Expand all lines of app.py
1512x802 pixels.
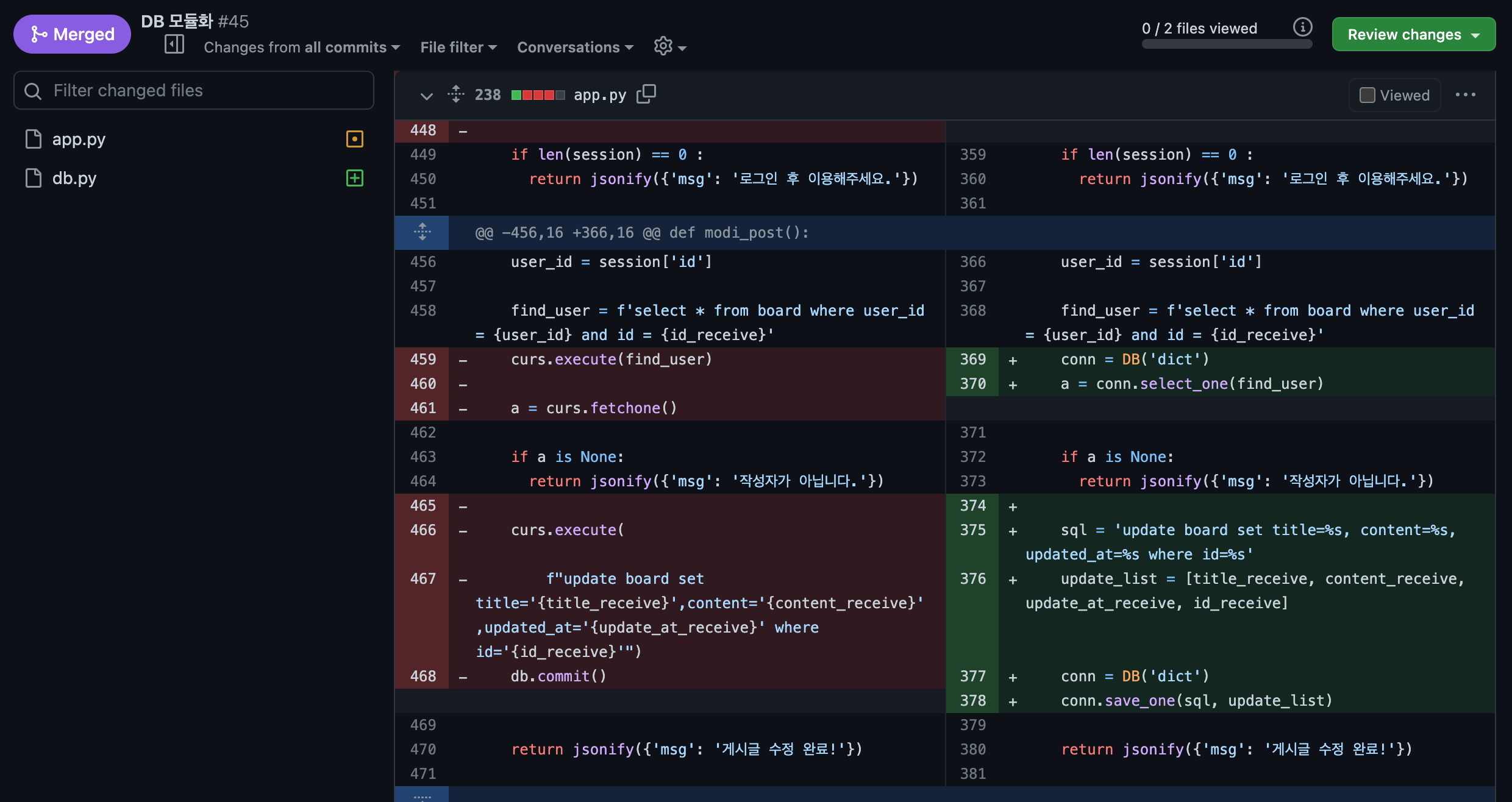point(455,94)
